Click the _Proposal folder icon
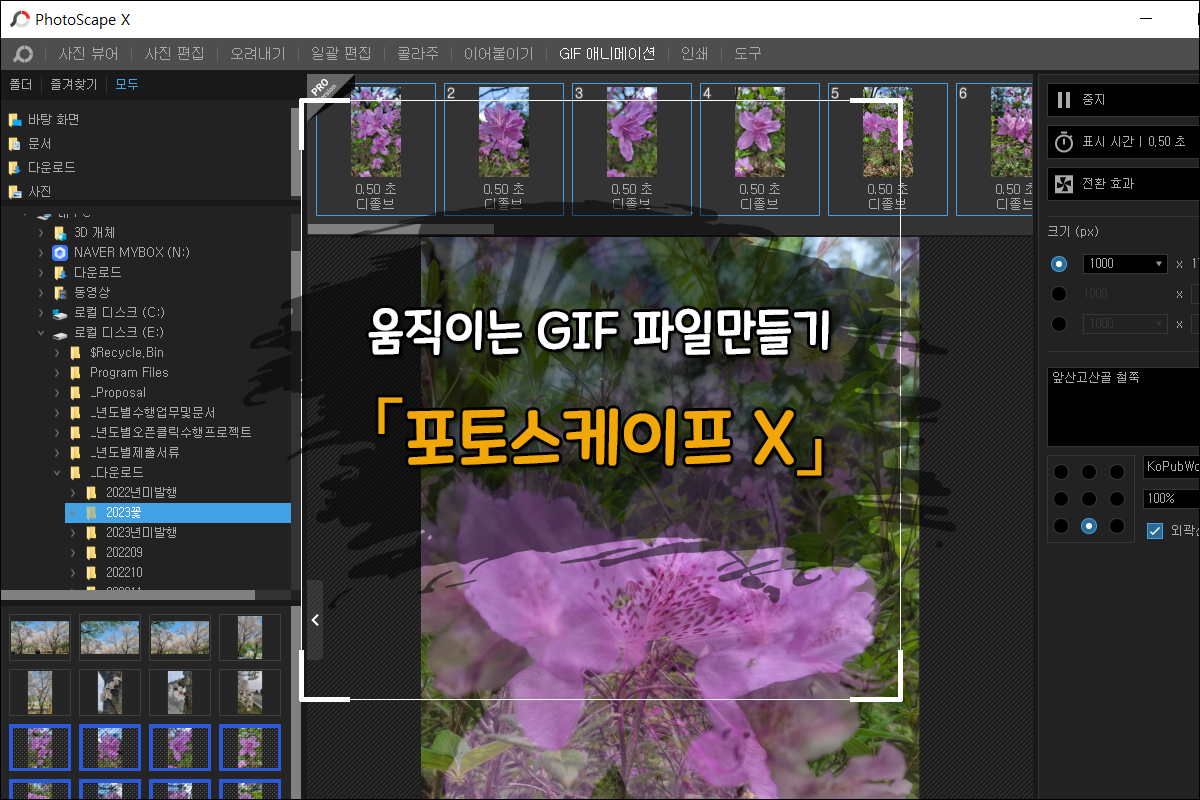The width and height of the screenshot is (1200, 800). coord(75,393)
